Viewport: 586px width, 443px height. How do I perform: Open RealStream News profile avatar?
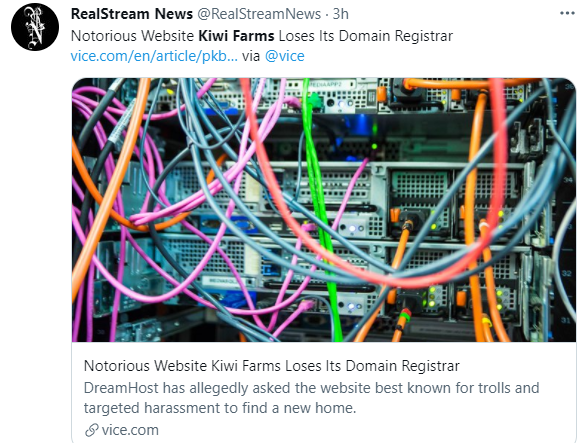35,27
